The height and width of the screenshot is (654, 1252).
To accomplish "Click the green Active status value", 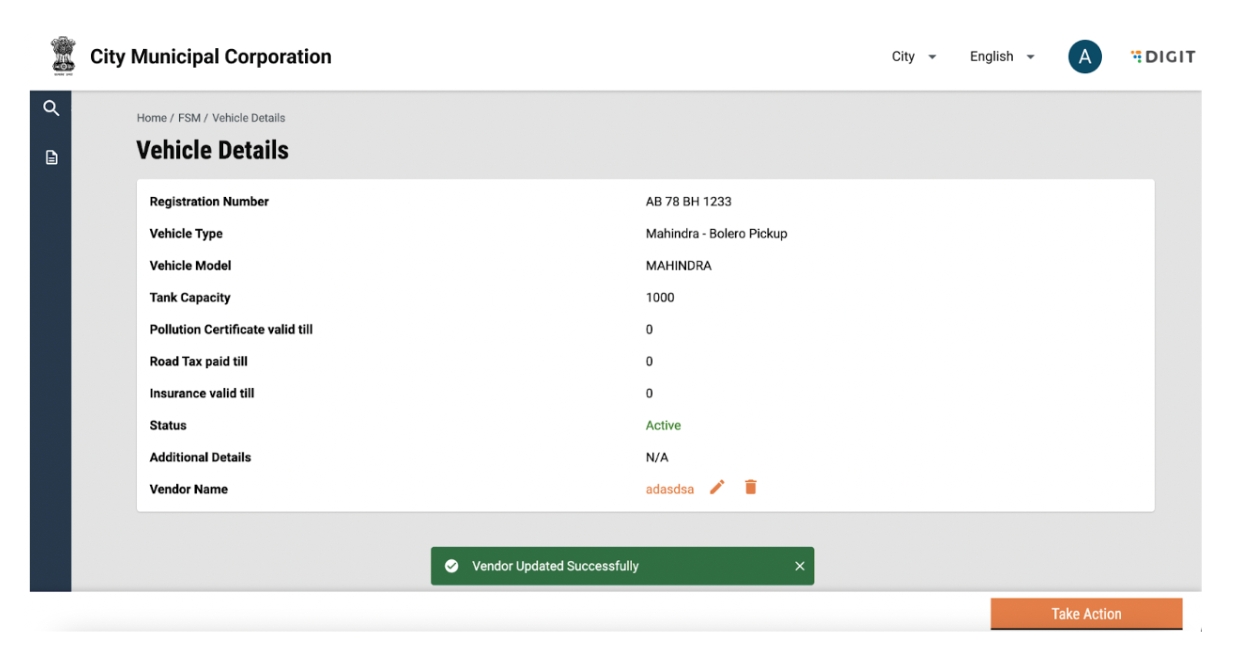I will click(x=663, y=425).
